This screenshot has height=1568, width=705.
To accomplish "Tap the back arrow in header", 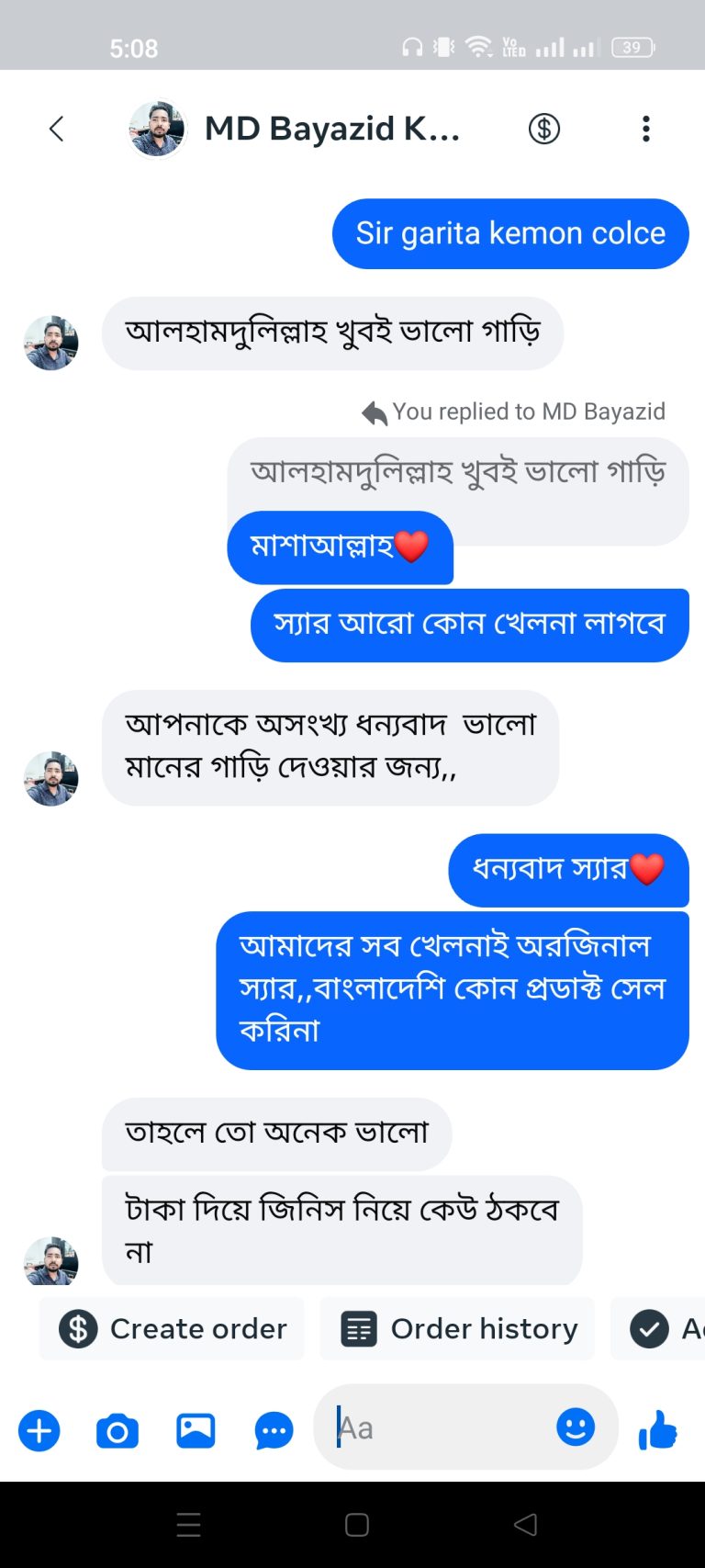I will point(57,129).
